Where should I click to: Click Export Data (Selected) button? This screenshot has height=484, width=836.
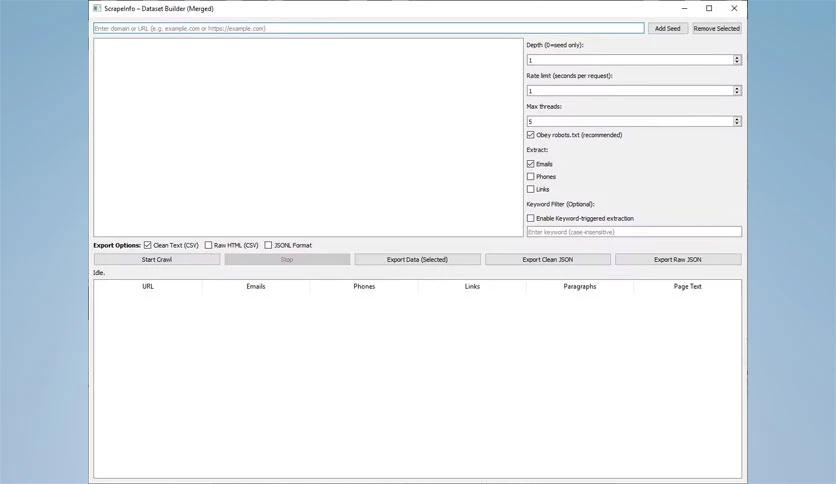417,260
